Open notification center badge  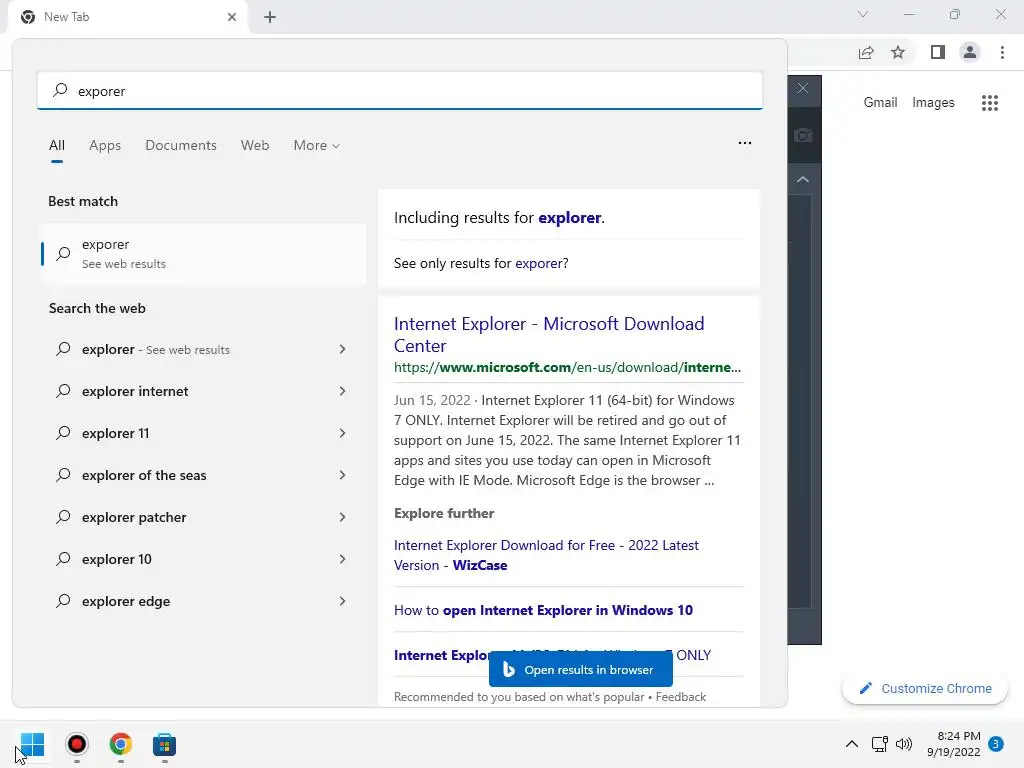pos(996,744)
